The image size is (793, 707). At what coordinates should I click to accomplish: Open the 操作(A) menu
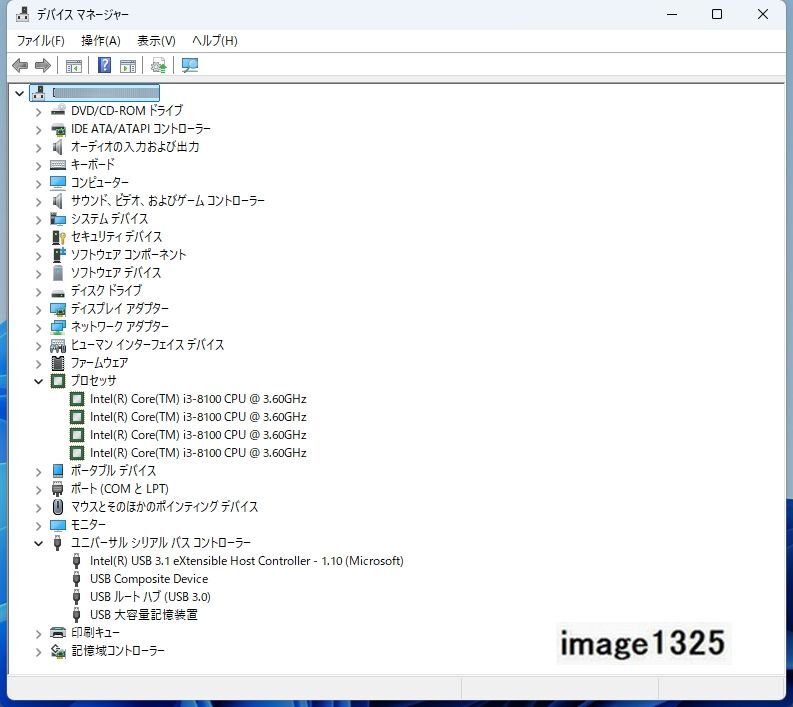(x=101, y=40)
